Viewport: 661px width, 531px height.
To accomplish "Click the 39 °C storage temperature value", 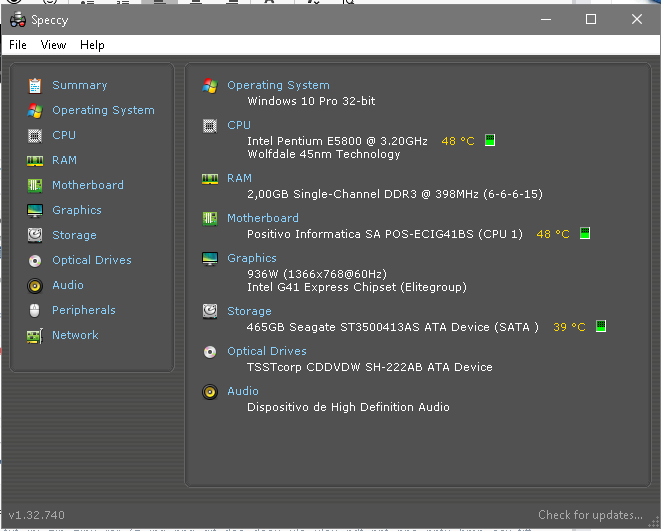I will [569, 327].
